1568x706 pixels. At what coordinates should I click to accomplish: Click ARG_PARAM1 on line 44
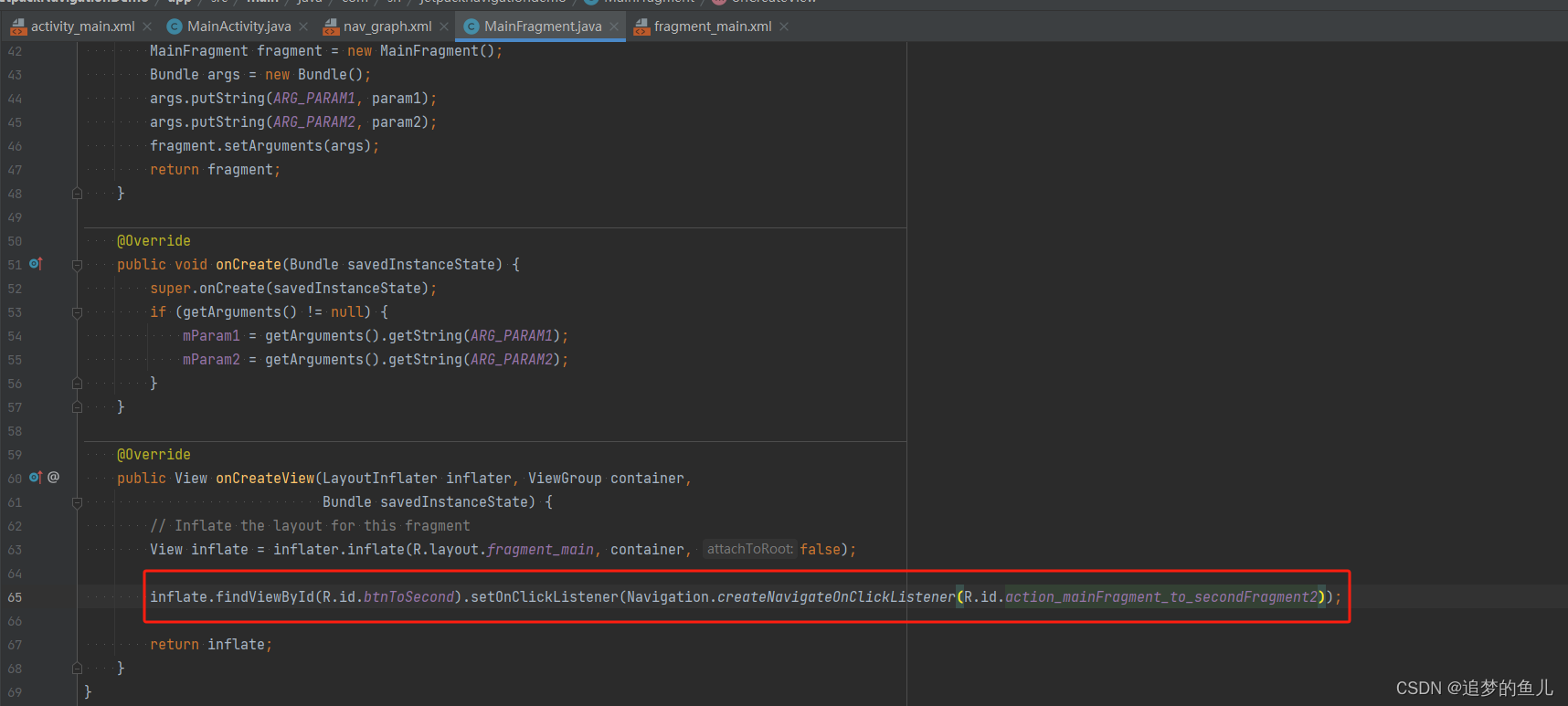314,98
